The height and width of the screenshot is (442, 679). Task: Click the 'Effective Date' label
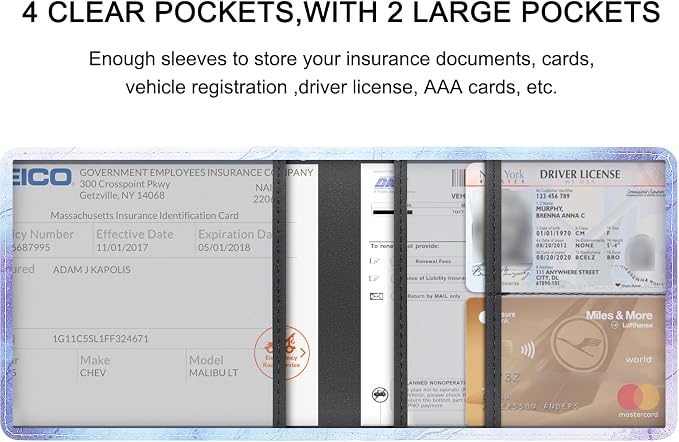click(135, 234)
